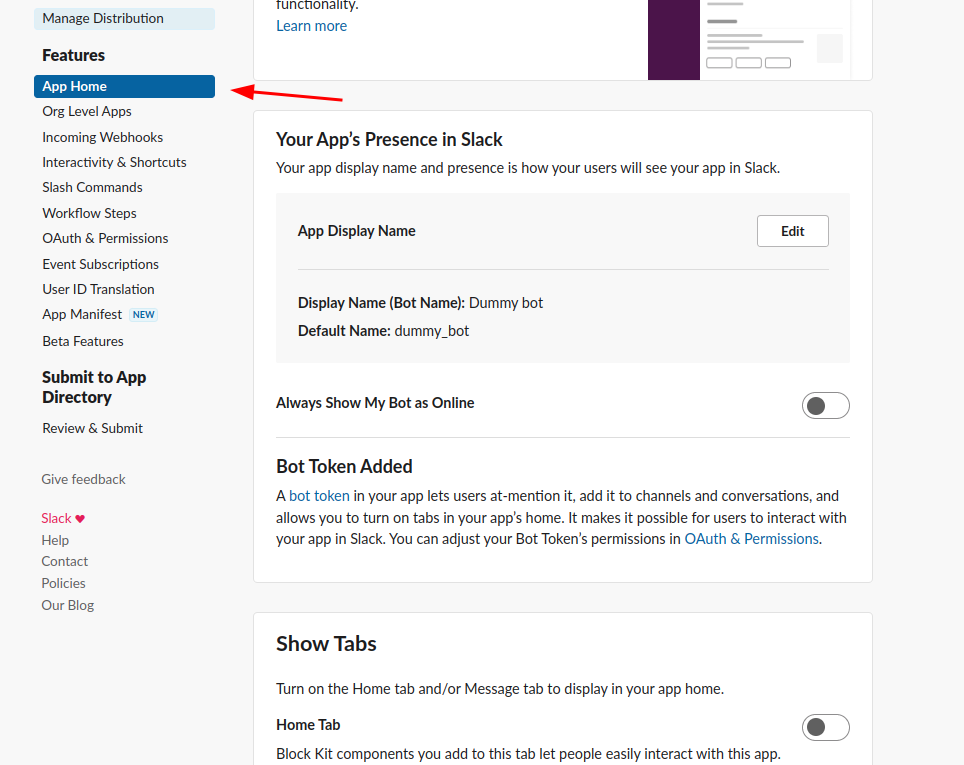Open Review & Submit page
The height and width of the screenshot is (765, 964).
[x=92, y=429]
